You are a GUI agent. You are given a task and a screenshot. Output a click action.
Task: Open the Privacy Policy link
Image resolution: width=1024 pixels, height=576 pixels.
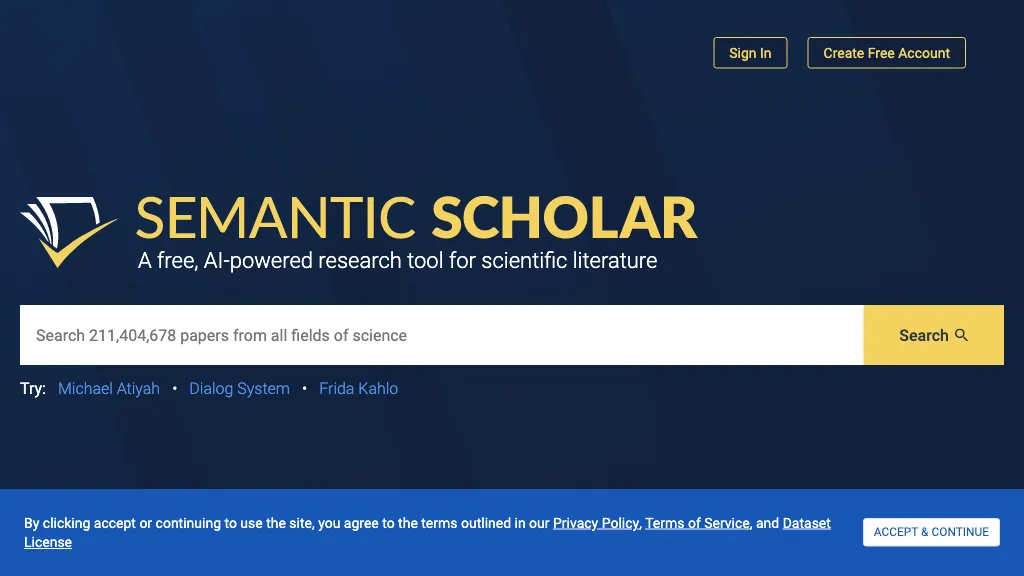point(596,523)
